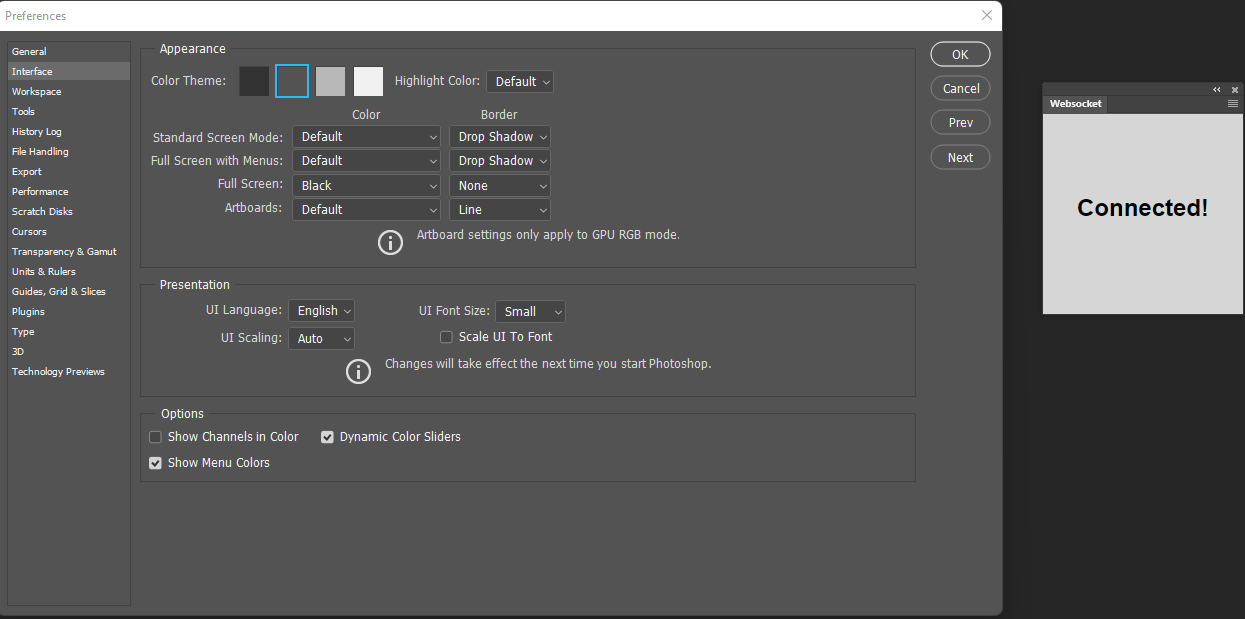Close the Websocket panel

[x=1235, y=89]
